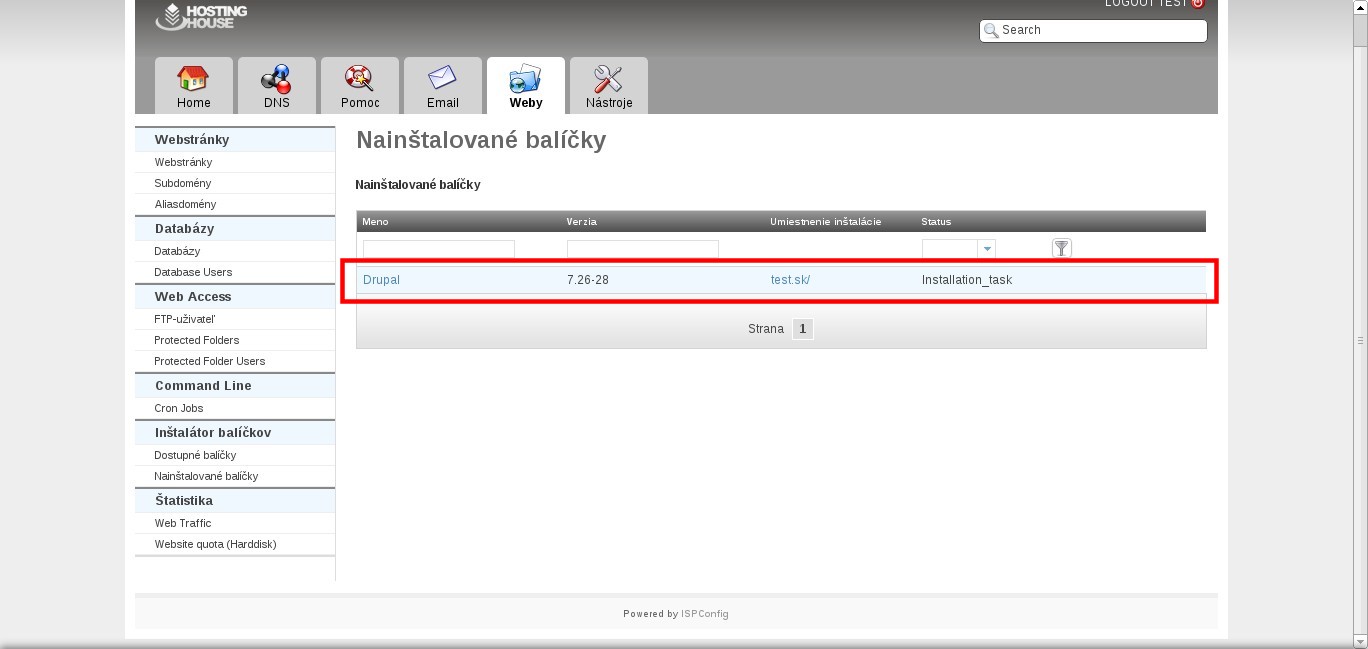Open the DNS module icon
The image size is (1368, 649).
click(276, 79)
